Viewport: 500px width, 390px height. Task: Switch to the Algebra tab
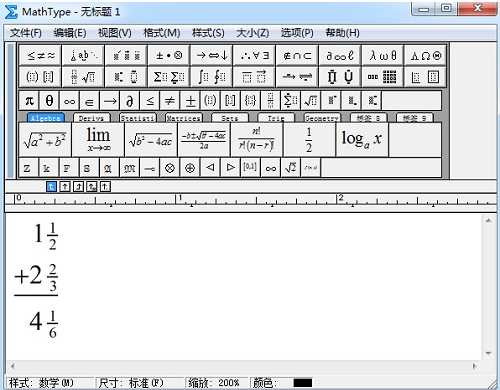click(x=46, y=118)
